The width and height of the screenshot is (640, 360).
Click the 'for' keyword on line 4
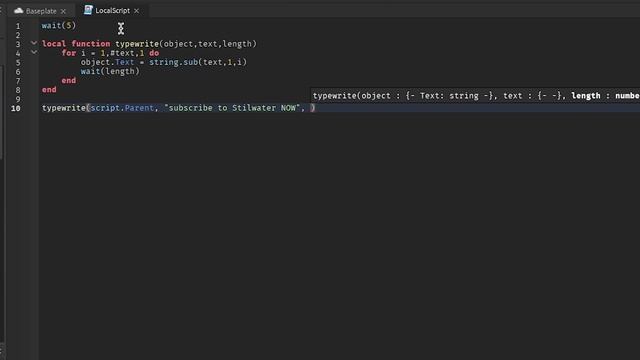(x=69, y=53)
